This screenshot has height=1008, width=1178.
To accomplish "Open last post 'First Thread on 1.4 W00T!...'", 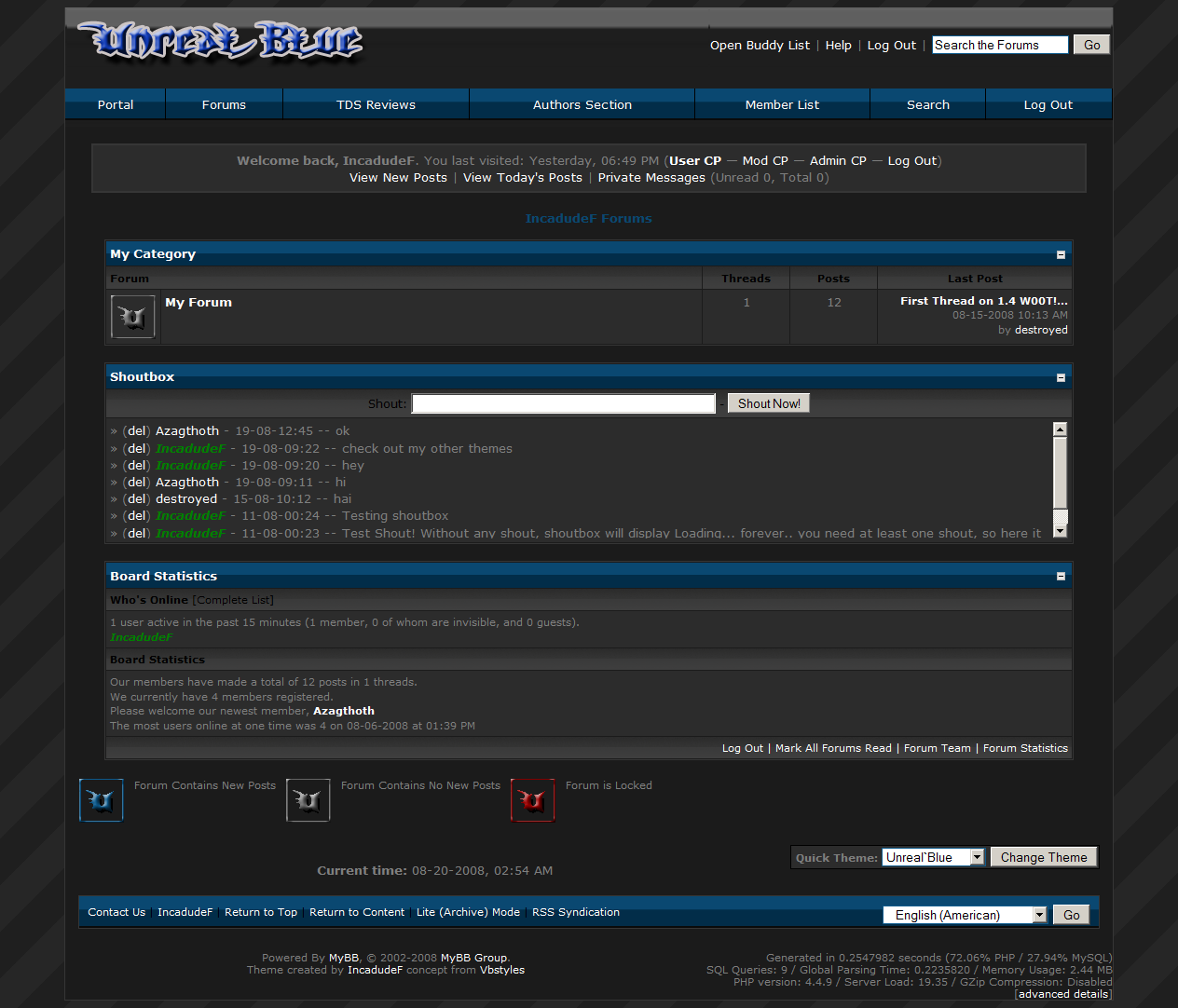I will pos(984,301).
